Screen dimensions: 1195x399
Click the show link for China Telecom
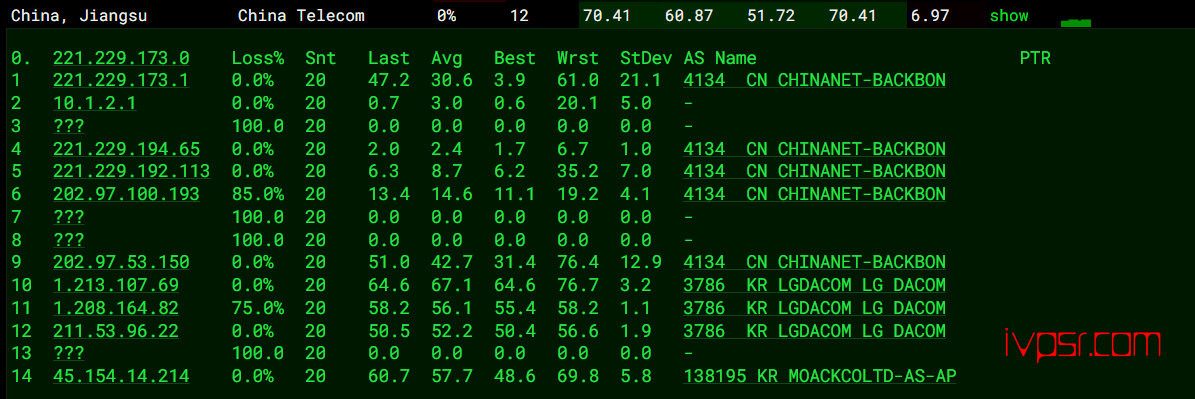tap(1008, 16)
